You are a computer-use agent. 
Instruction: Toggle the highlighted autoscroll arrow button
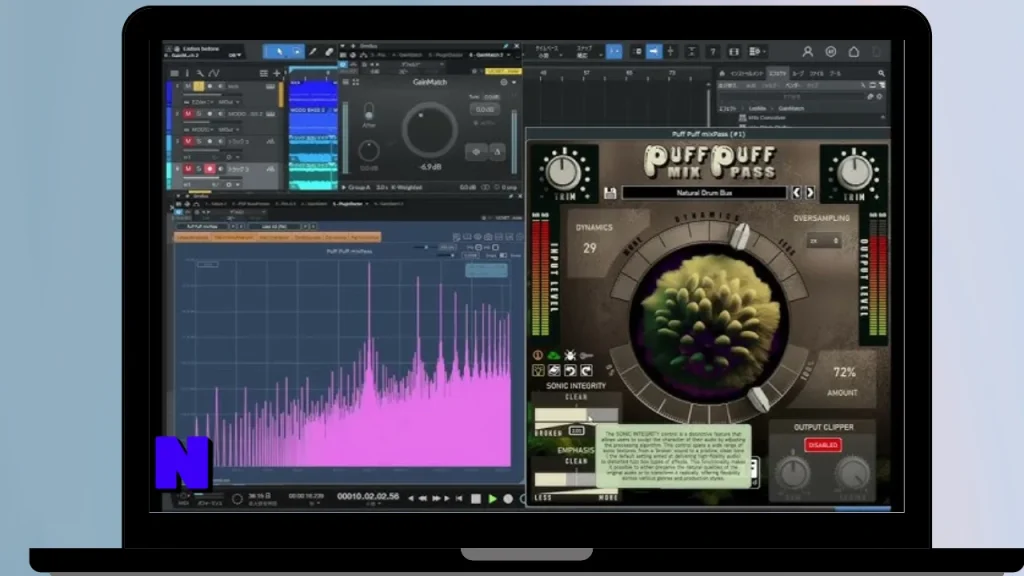coord(654,52)
